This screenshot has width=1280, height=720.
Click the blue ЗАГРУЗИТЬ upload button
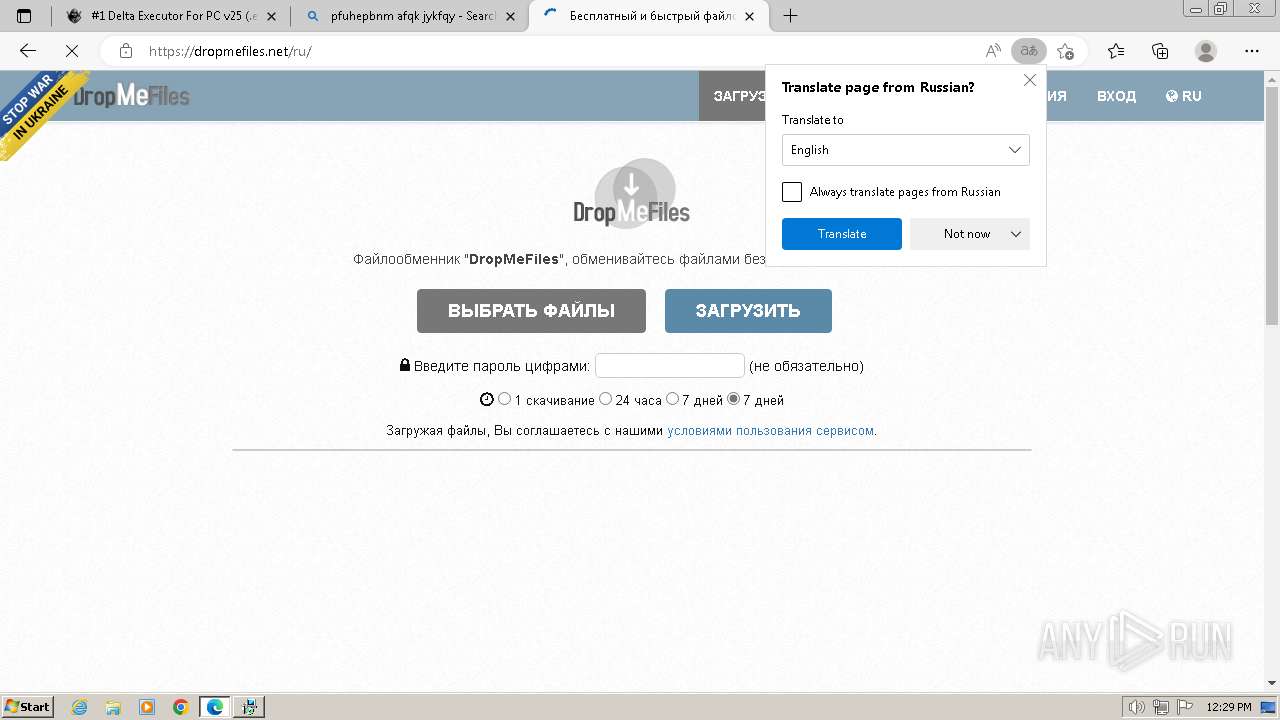pyautogui.click(x=748, y=311)
